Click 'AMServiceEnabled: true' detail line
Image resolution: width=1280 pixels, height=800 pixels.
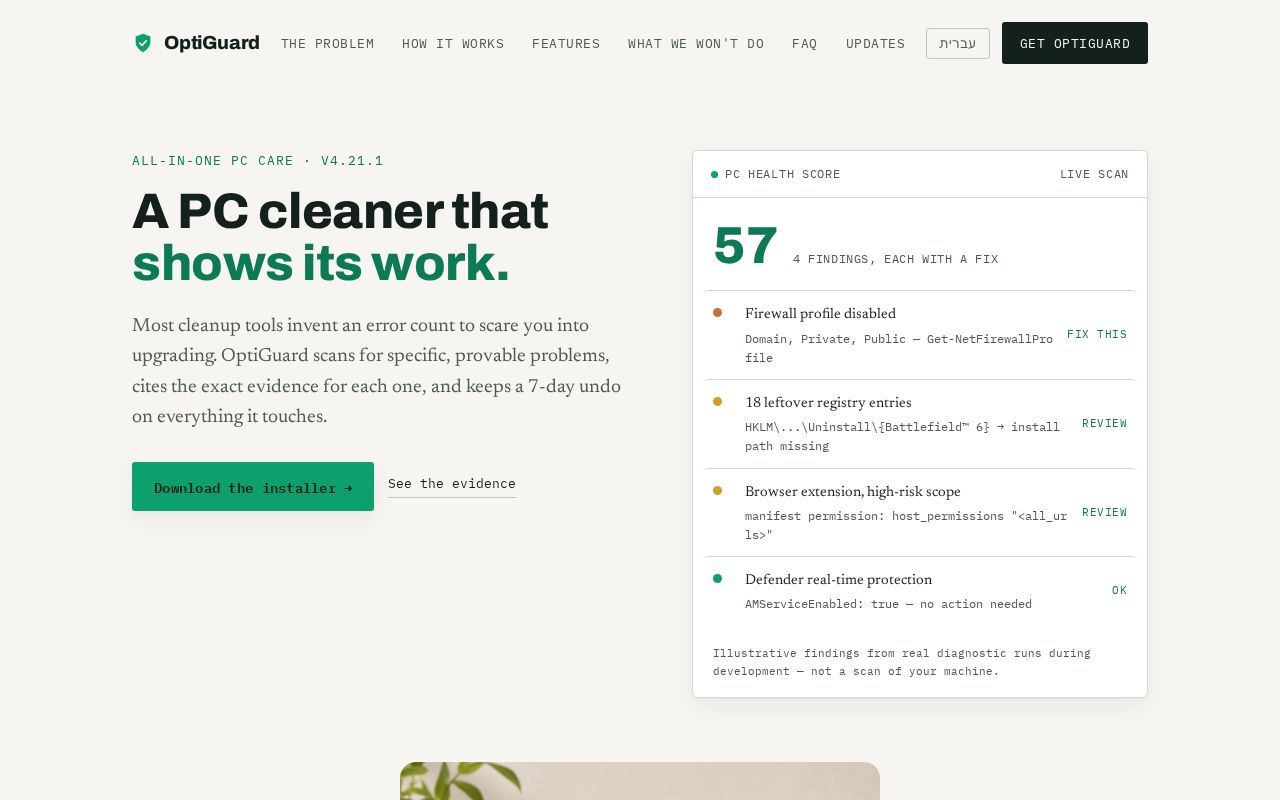coord(888,604)
